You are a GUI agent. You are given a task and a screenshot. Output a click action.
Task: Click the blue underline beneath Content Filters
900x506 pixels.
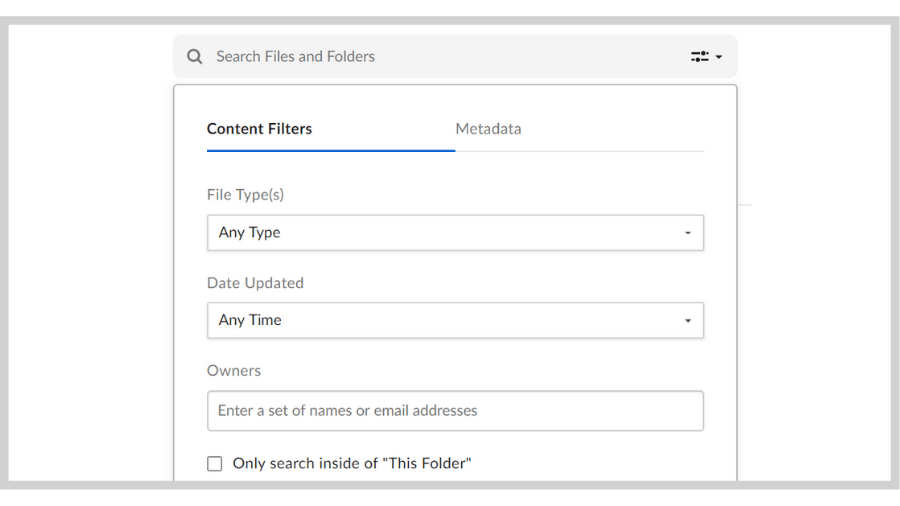point(331,151)
